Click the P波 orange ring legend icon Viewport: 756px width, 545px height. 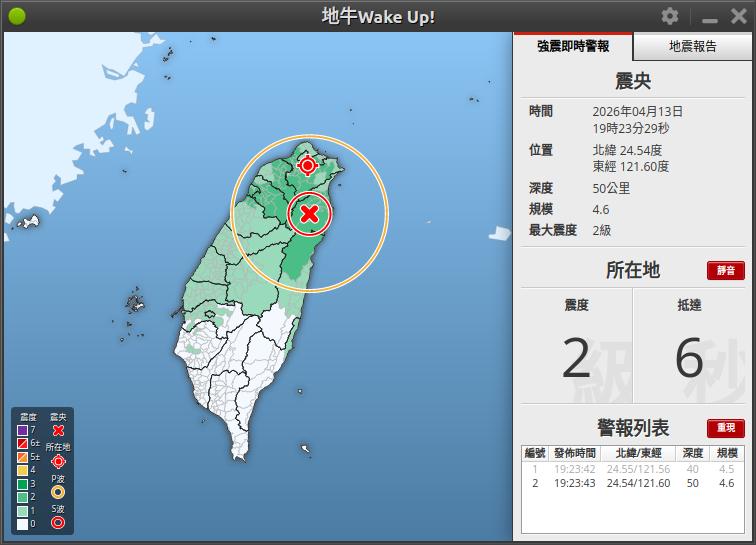click(58, 492)
